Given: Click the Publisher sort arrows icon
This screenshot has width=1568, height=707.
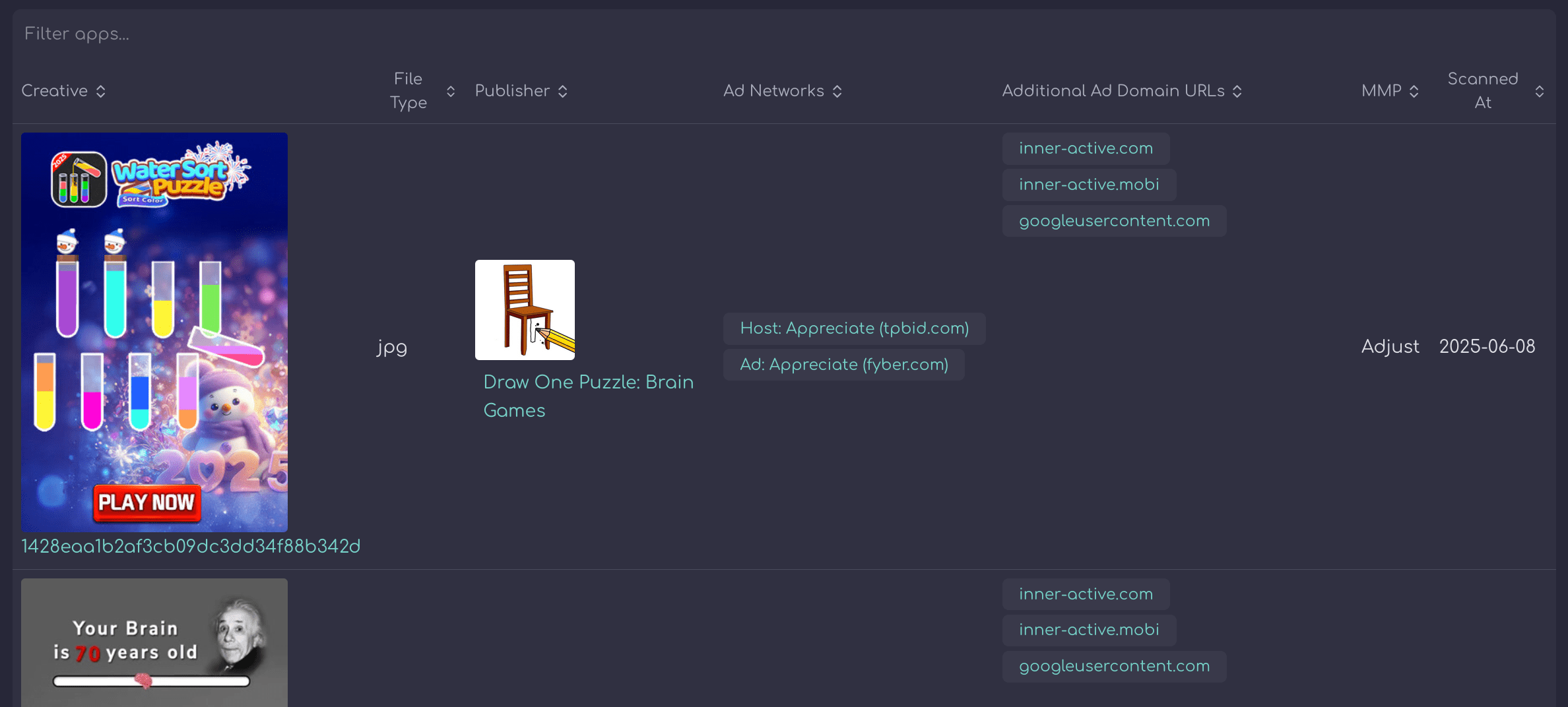Looking at the screenshot, I should point(562,91).
